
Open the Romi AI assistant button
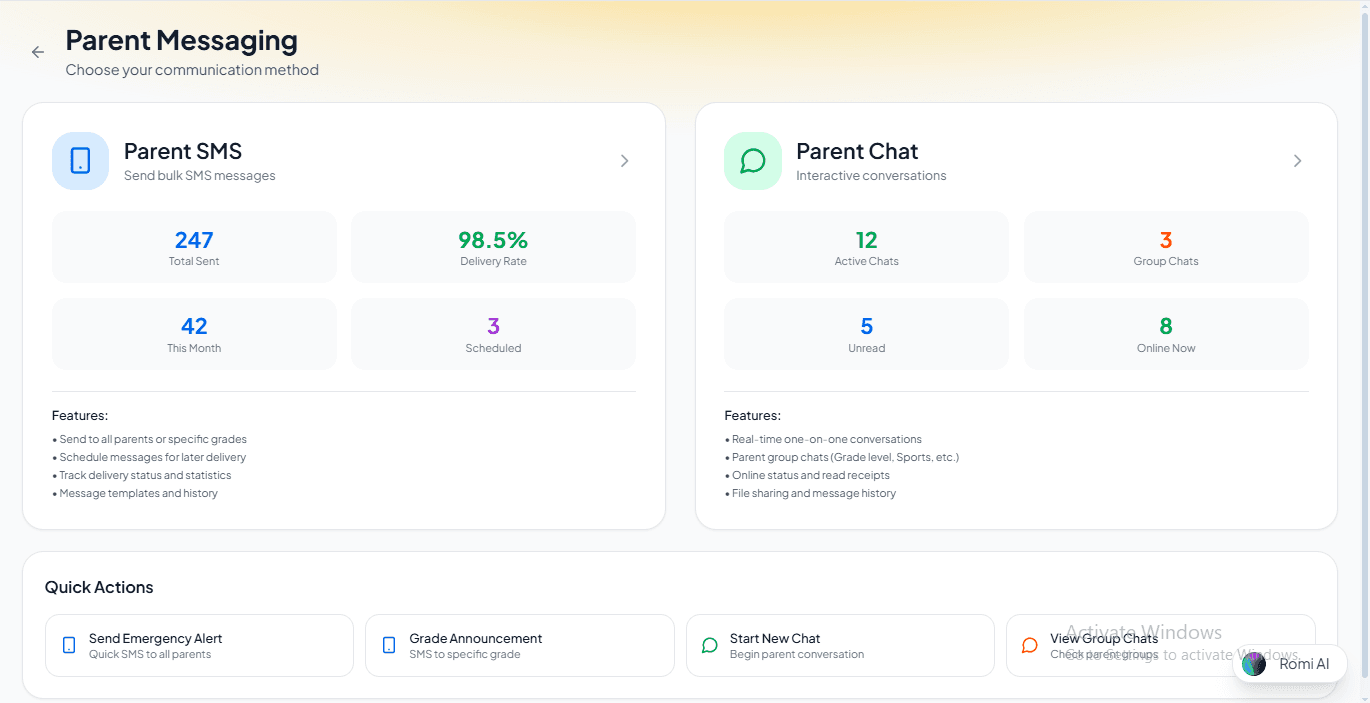pos(1291,664)
